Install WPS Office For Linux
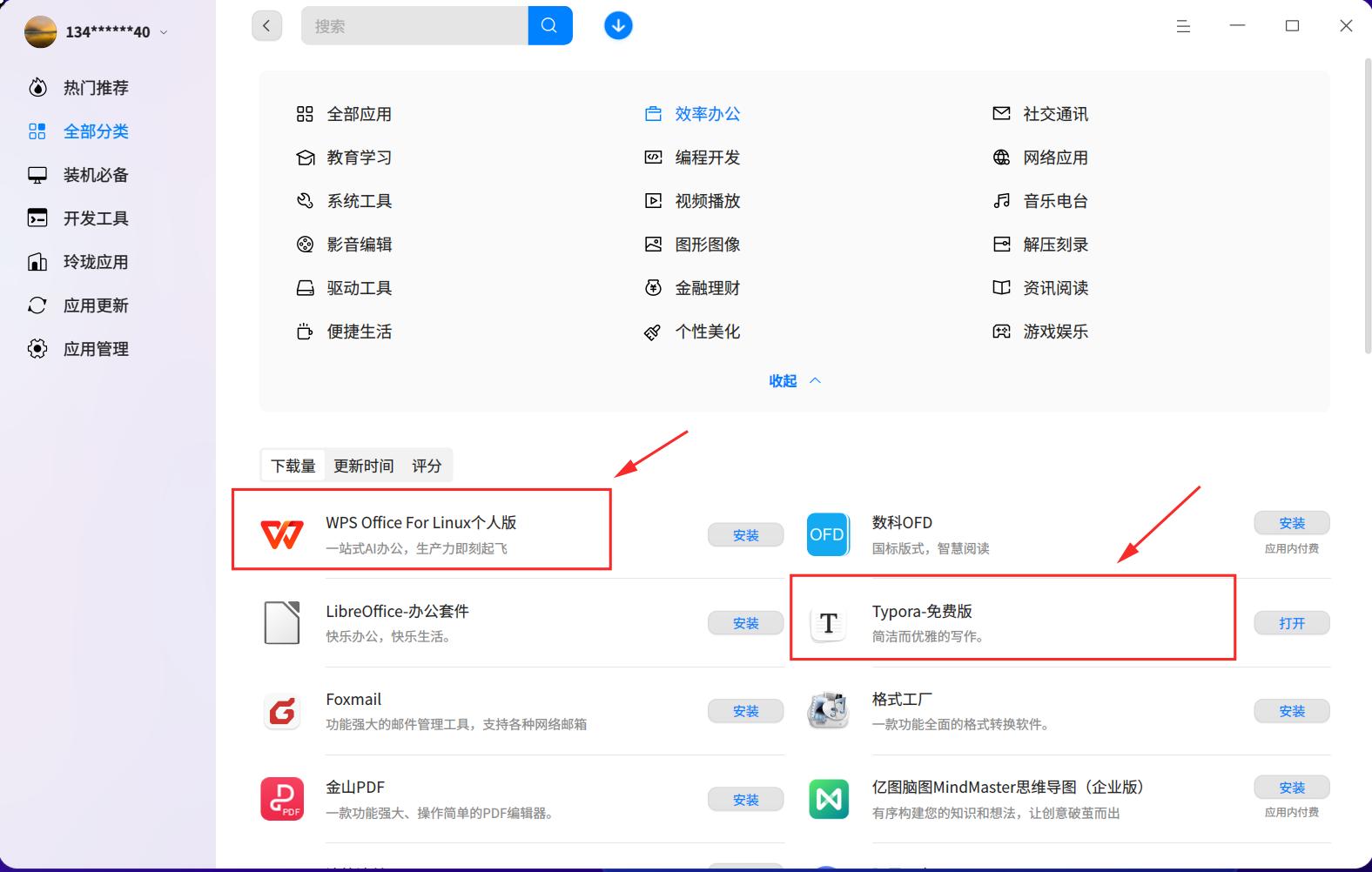 click(x=745, y=535)
